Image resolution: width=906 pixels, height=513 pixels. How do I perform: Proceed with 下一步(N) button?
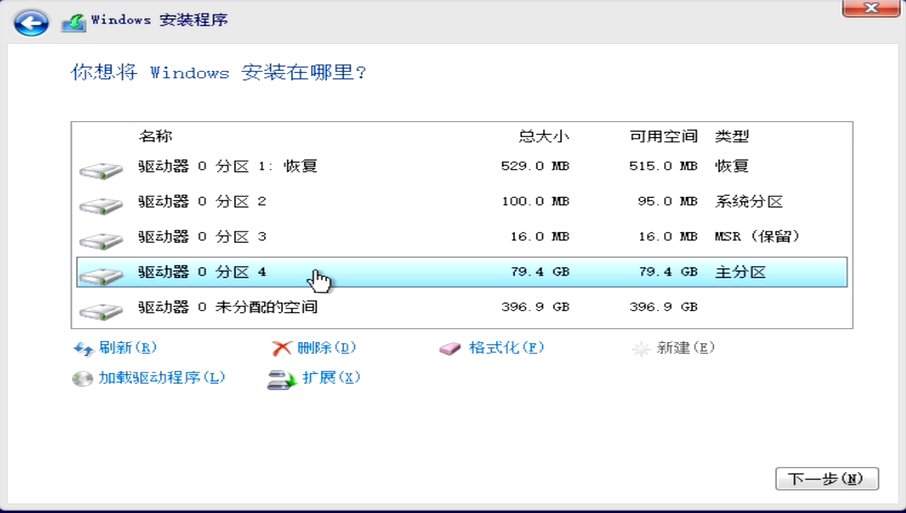click(x=827, y=479)
